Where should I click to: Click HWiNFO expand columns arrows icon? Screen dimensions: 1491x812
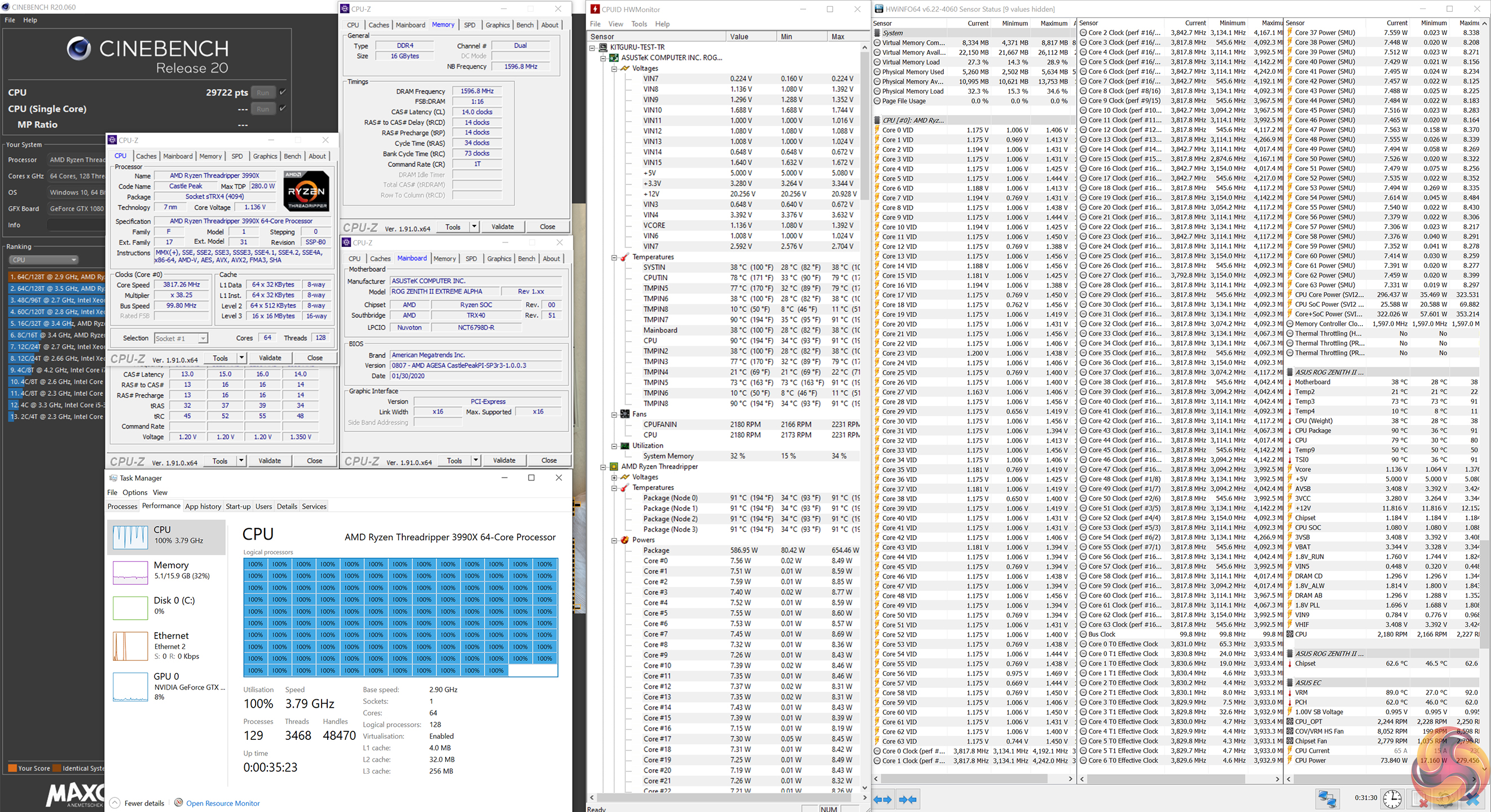tap(883, 800)
